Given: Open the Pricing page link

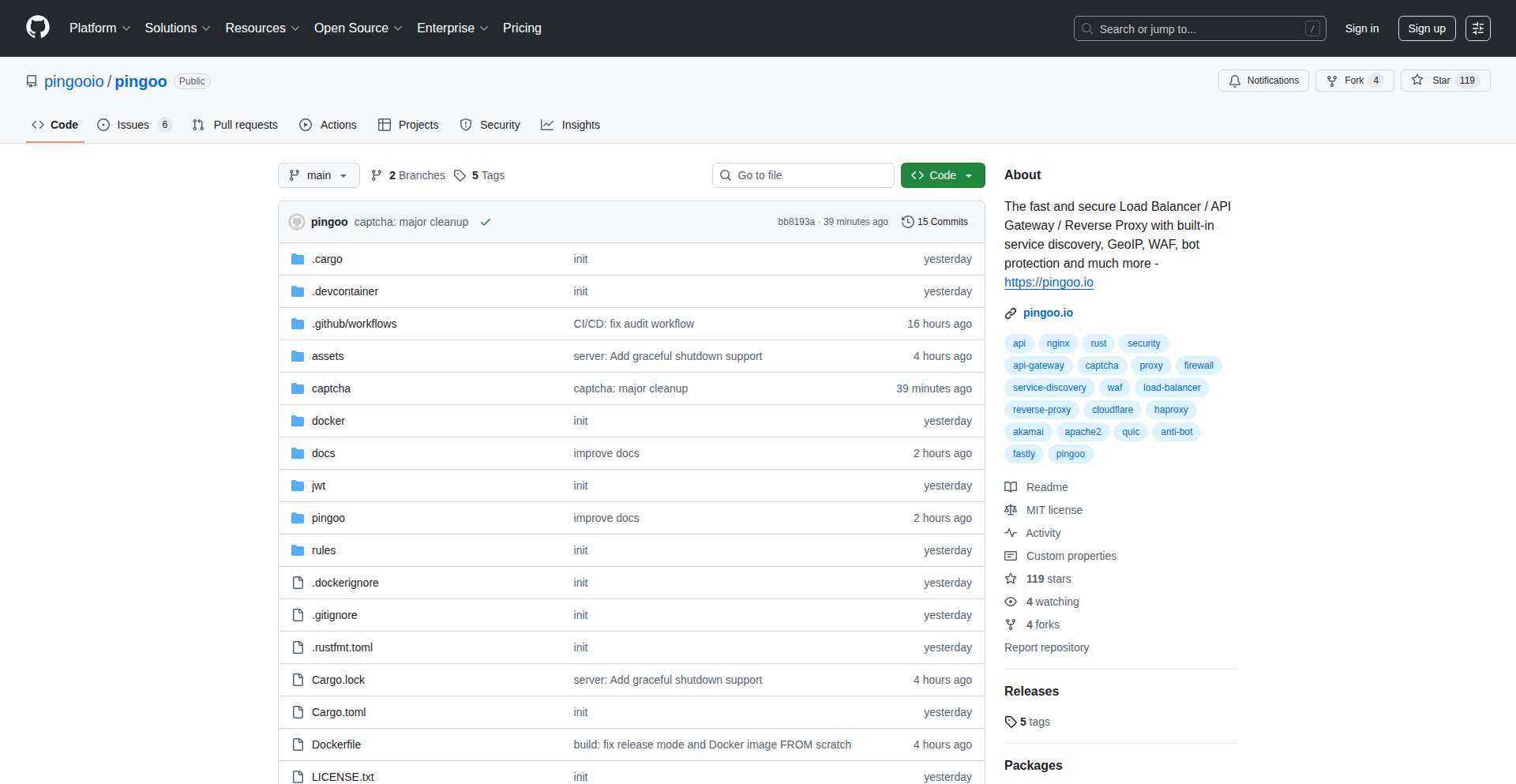Looking at the screenshot, I should (x=522, y=28).
